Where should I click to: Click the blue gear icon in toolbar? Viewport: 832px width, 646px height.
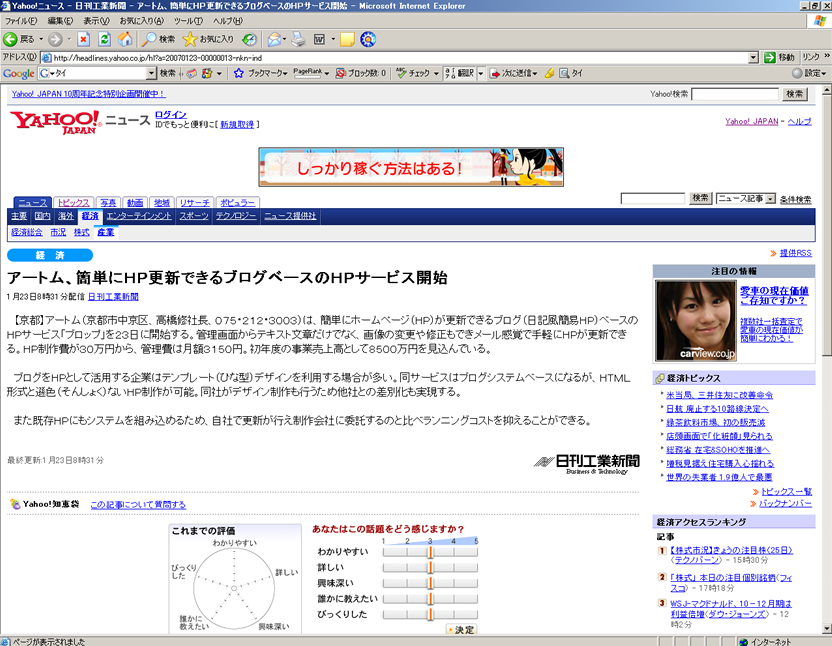point(368,39)
